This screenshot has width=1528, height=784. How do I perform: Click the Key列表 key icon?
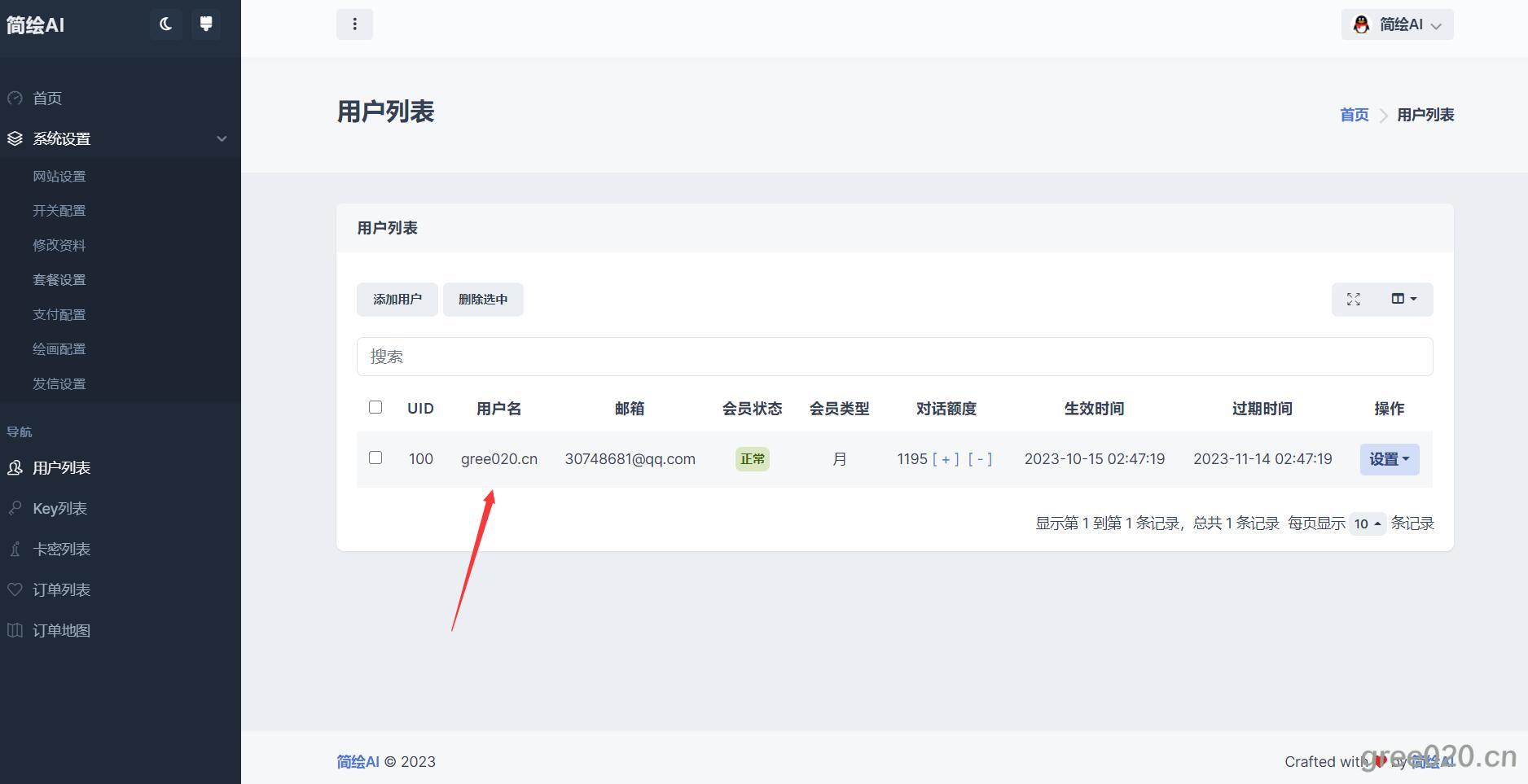coord(15,509)
